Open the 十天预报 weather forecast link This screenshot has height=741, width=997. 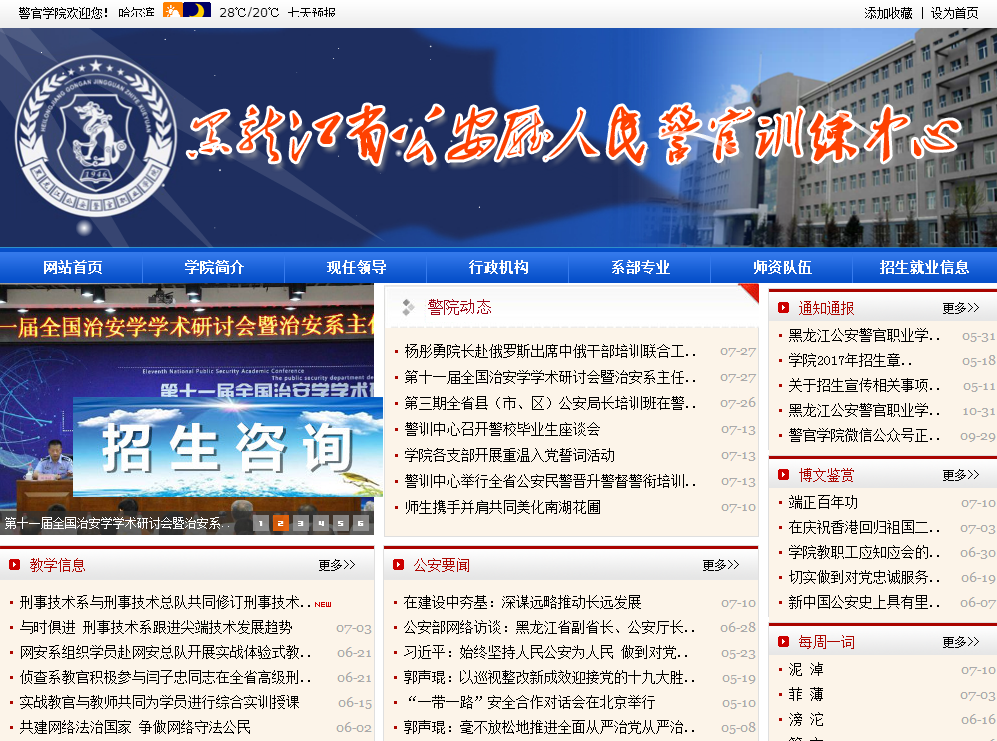click(311, 13)
